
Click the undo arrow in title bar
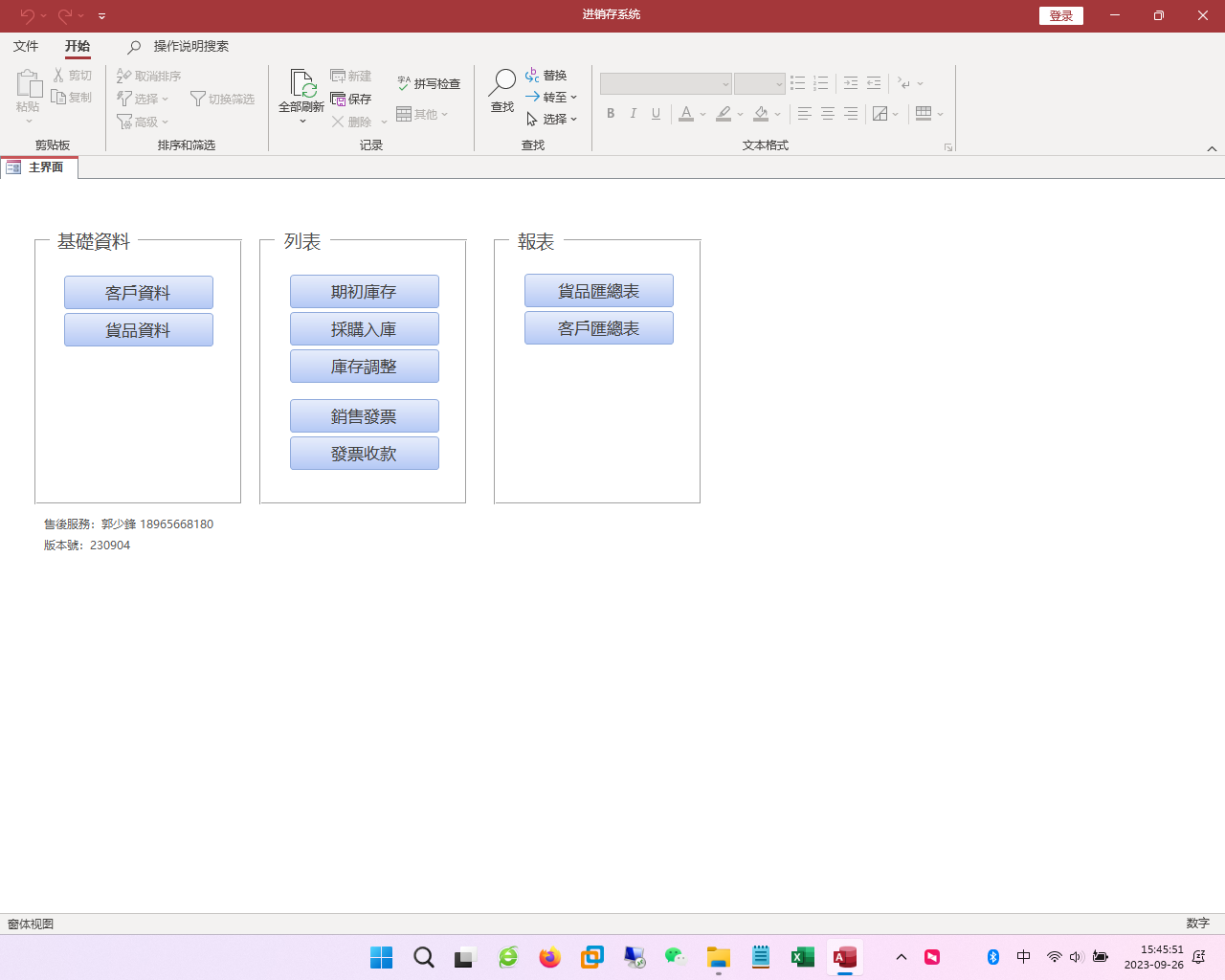(x=27, y=15)
